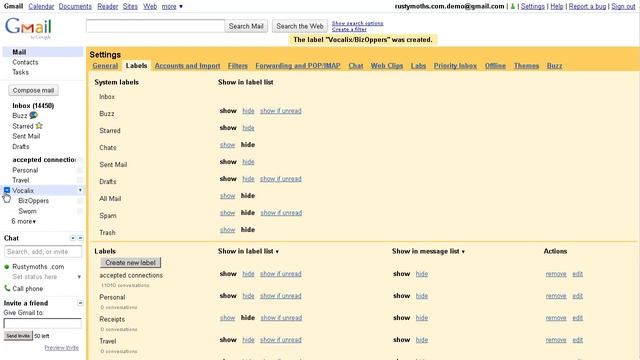Show the Chats system label

pos(227,145)
